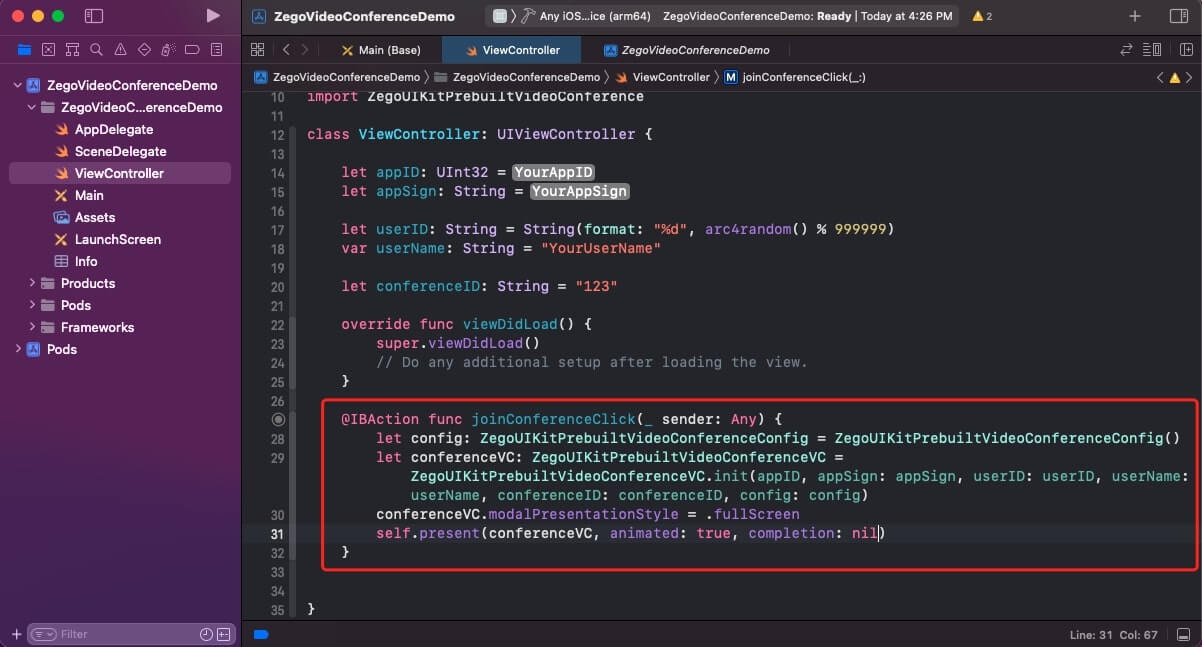Jump to the next issue
Image resolution: width=1202 pixels, height=647 pixels.
pos(1189,77)
